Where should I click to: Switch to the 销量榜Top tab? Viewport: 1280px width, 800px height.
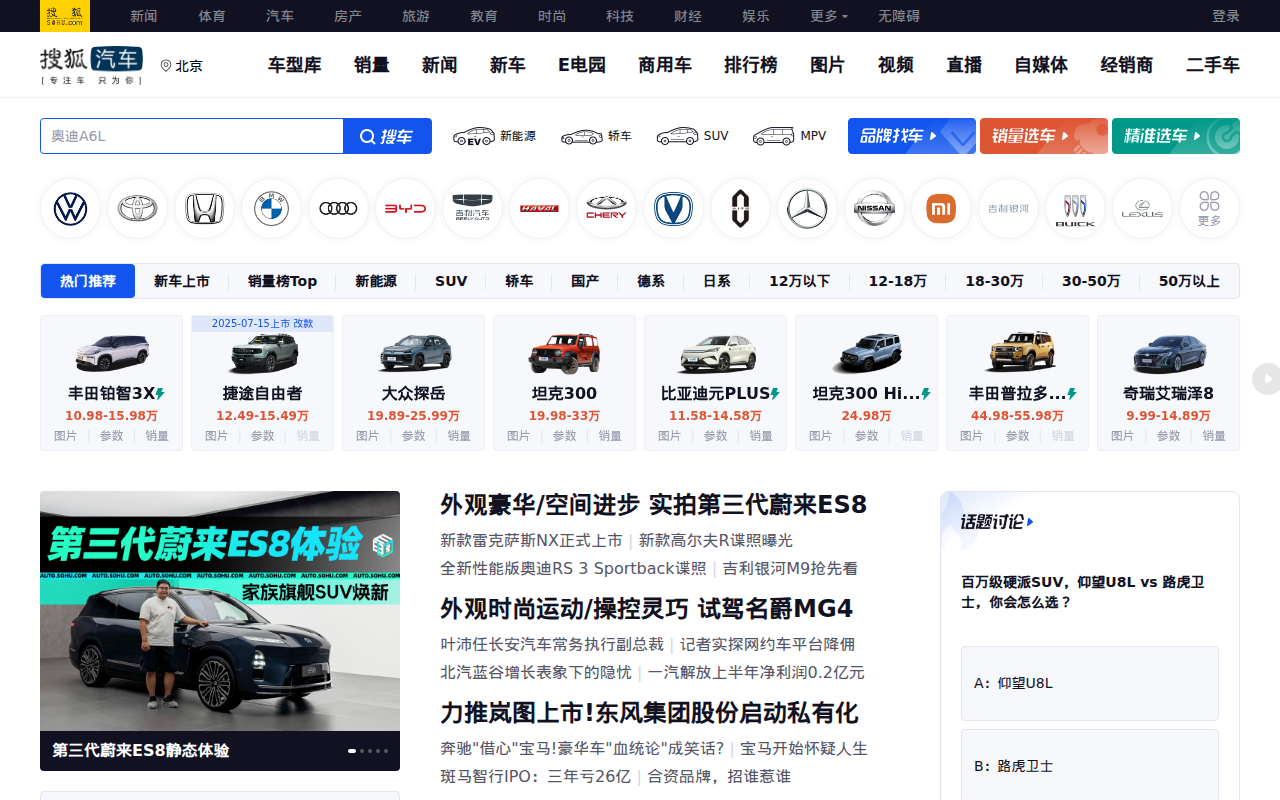tap(282, 281)
